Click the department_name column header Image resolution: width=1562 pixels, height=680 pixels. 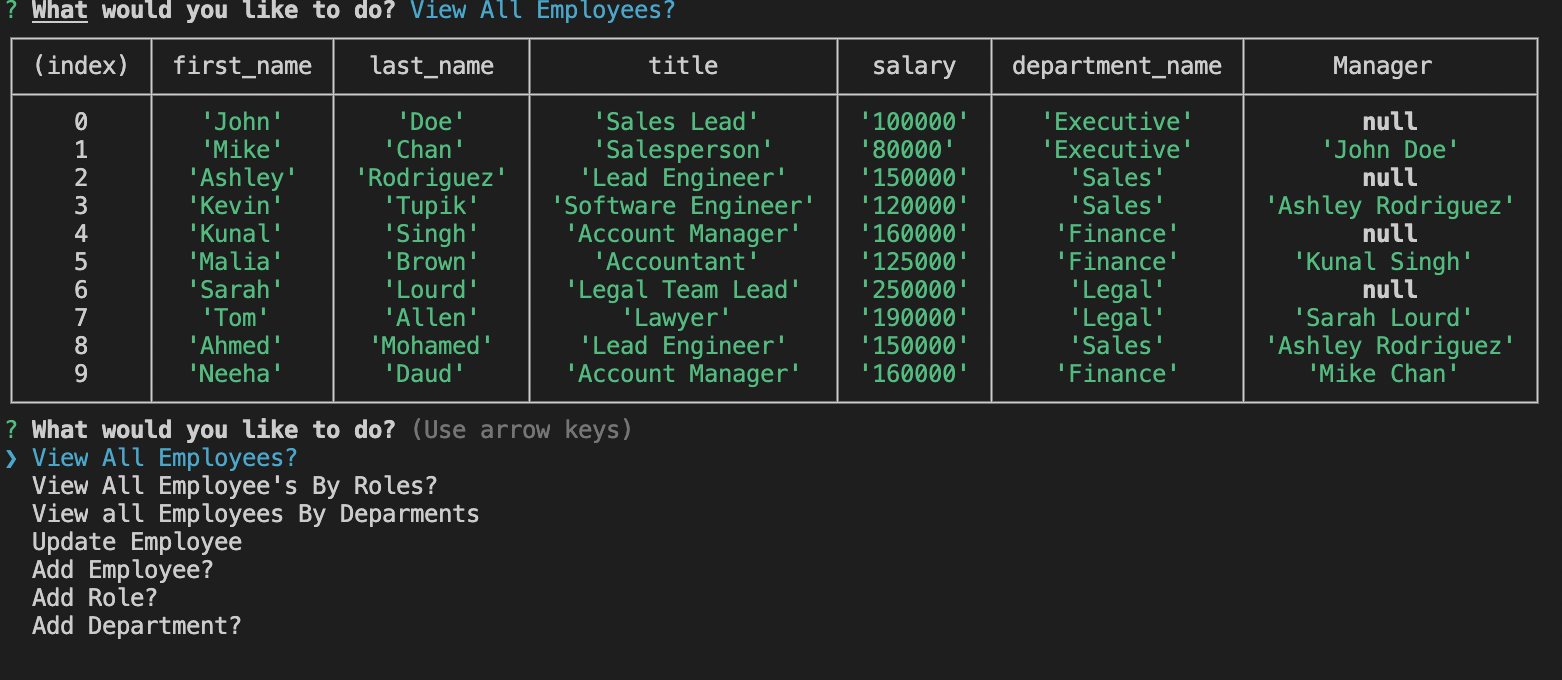coord(1117,66)
